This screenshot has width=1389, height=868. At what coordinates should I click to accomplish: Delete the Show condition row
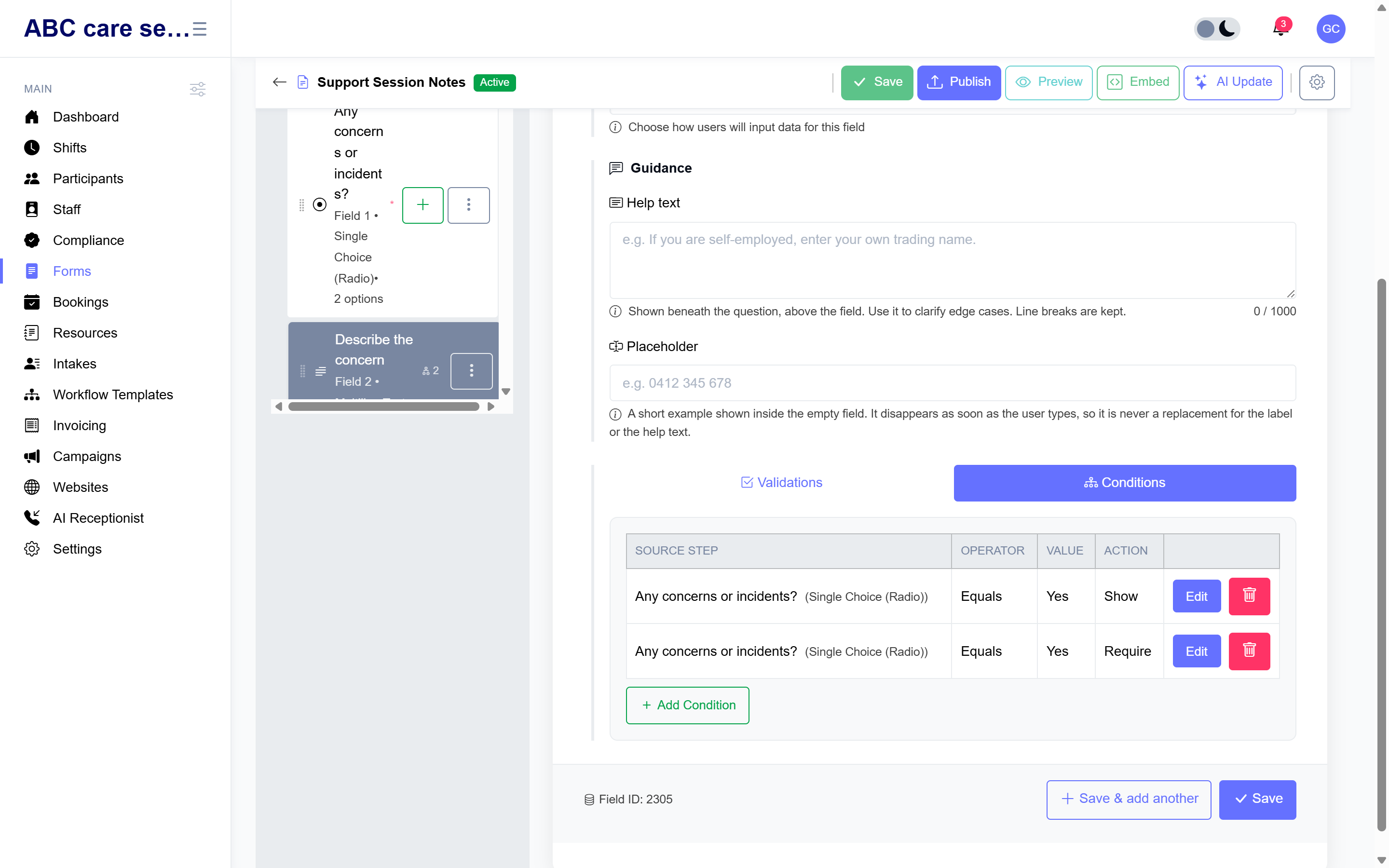(1249, 596)
